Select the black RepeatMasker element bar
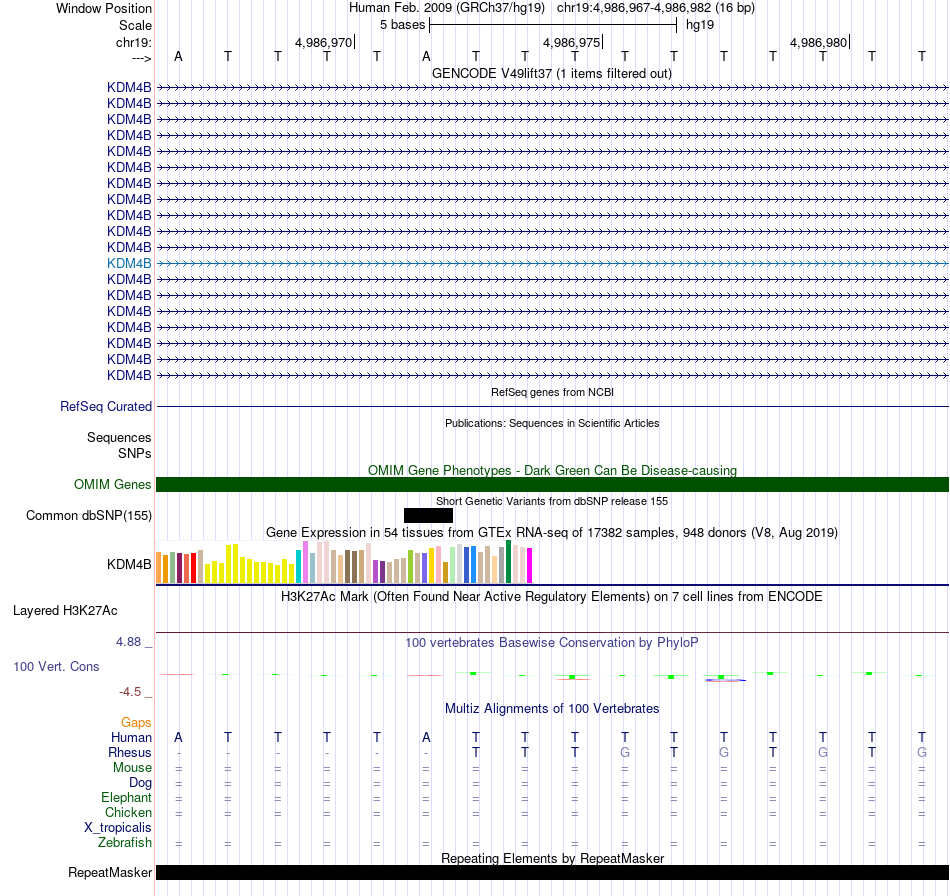The height and width of the screenshot is (896, 950). [552, 872]
